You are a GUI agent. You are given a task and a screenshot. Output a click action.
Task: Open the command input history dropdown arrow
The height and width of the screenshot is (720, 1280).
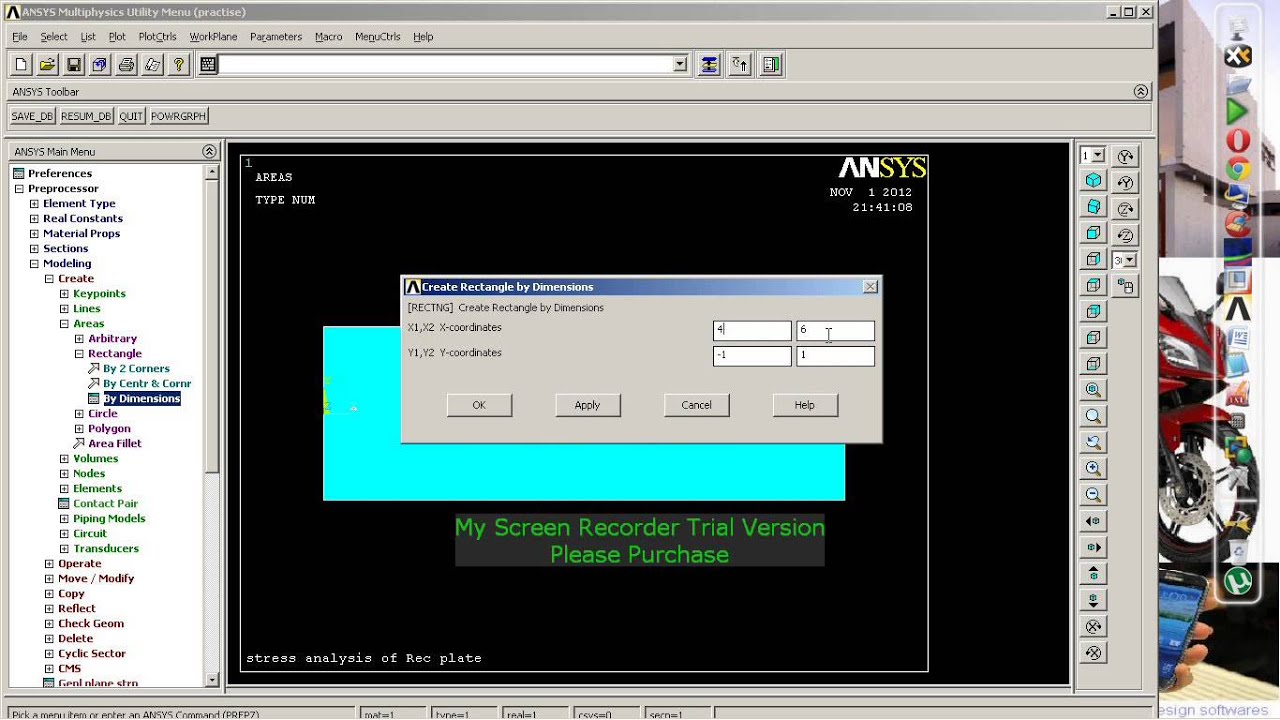pyautogui.click(x=680, y=65)
